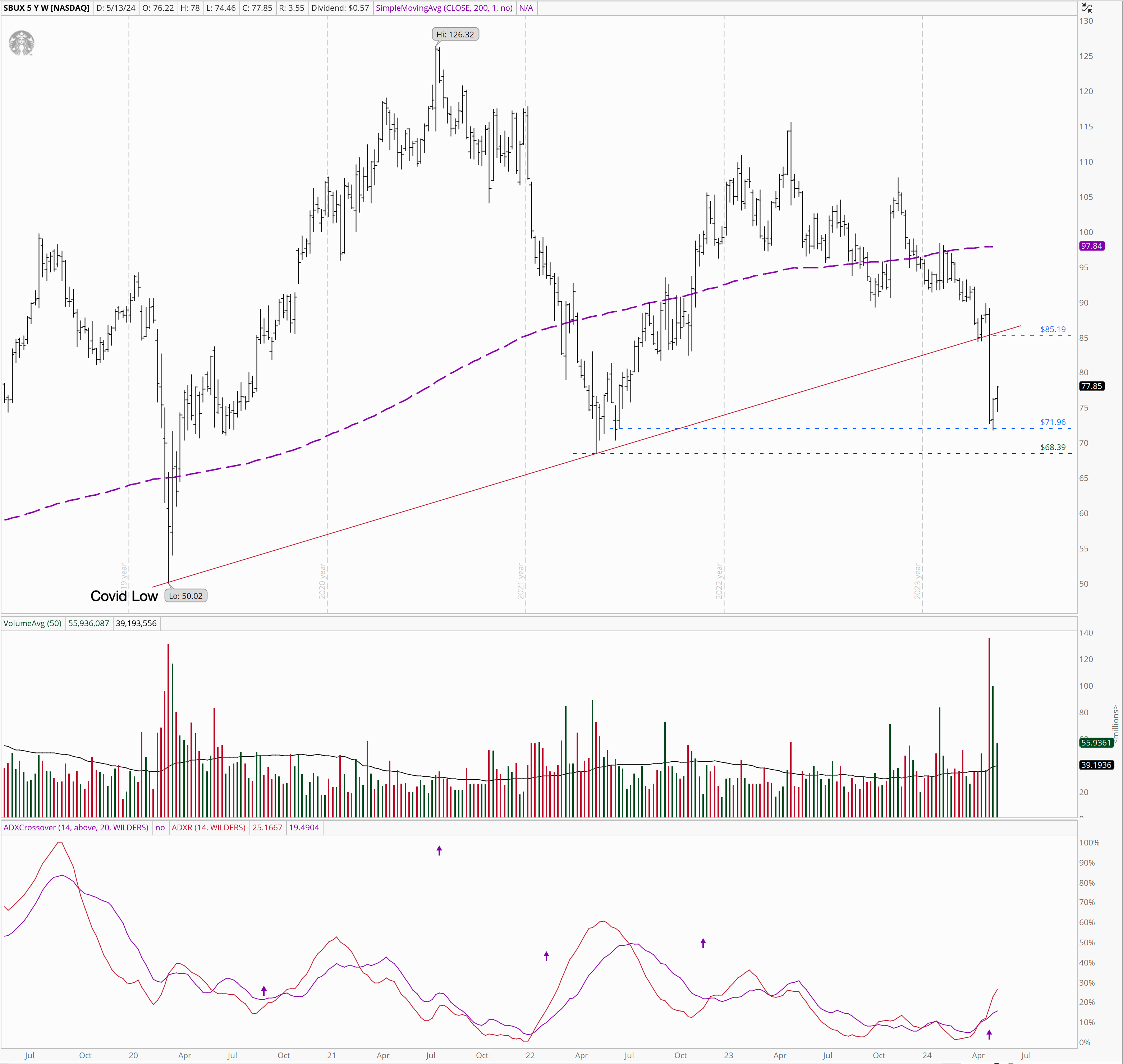This screenshot has width=1123, height=1064.
Task: Click the 23 year label on time axis
Action: [x=728, y=1055]
